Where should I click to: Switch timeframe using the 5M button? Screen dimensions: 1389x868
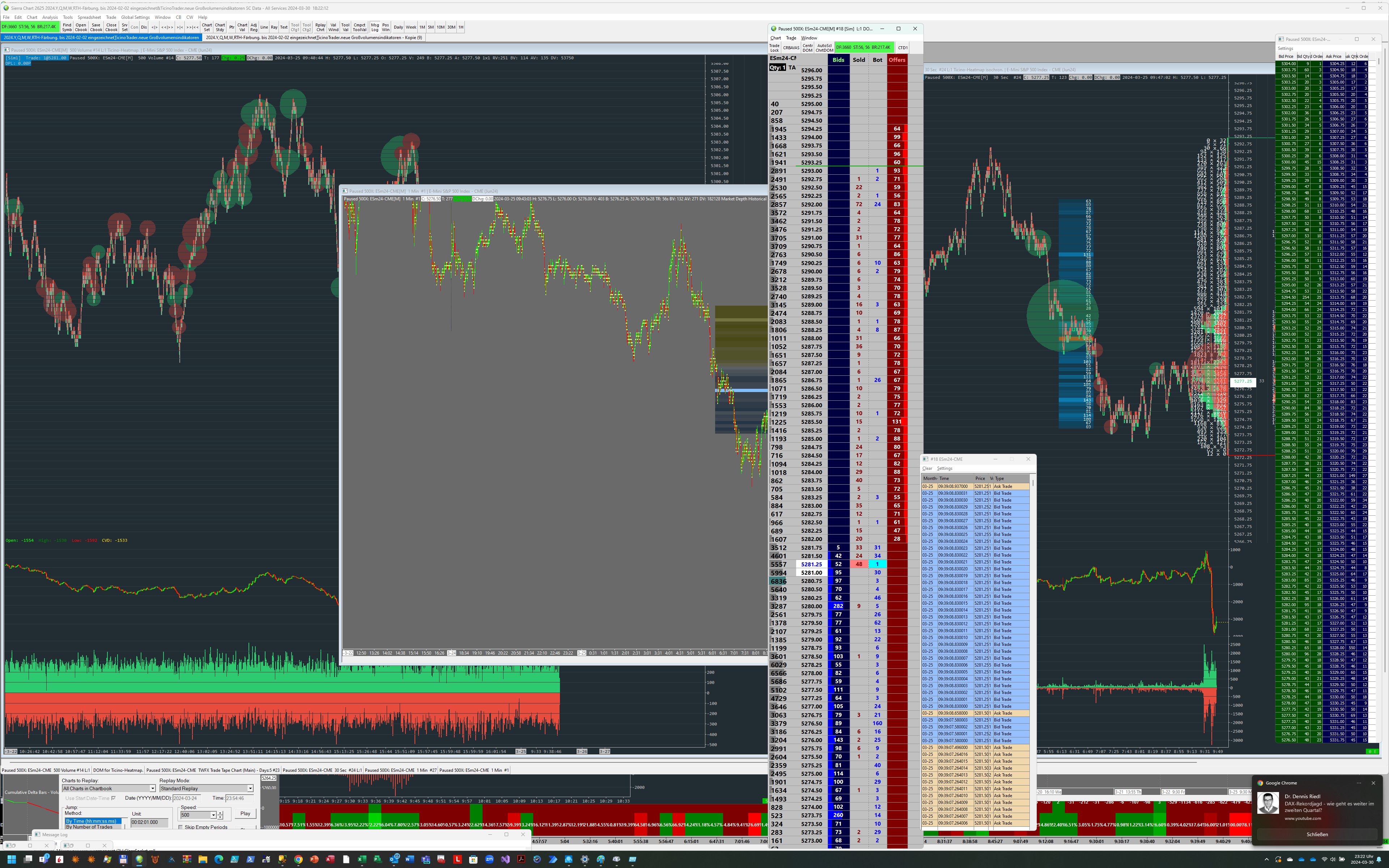click(430, 27)
